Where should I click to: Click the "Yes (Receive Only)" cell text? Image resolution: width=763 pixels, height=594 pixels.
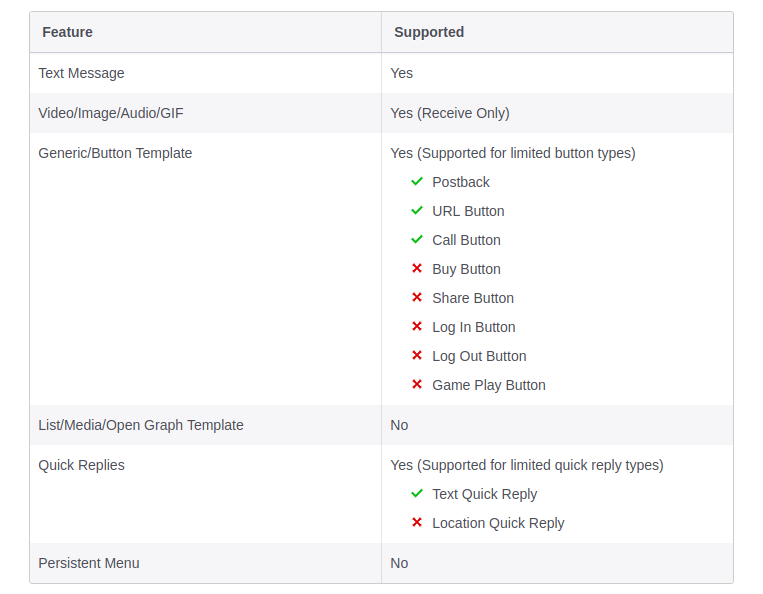[x=450, y=113]
